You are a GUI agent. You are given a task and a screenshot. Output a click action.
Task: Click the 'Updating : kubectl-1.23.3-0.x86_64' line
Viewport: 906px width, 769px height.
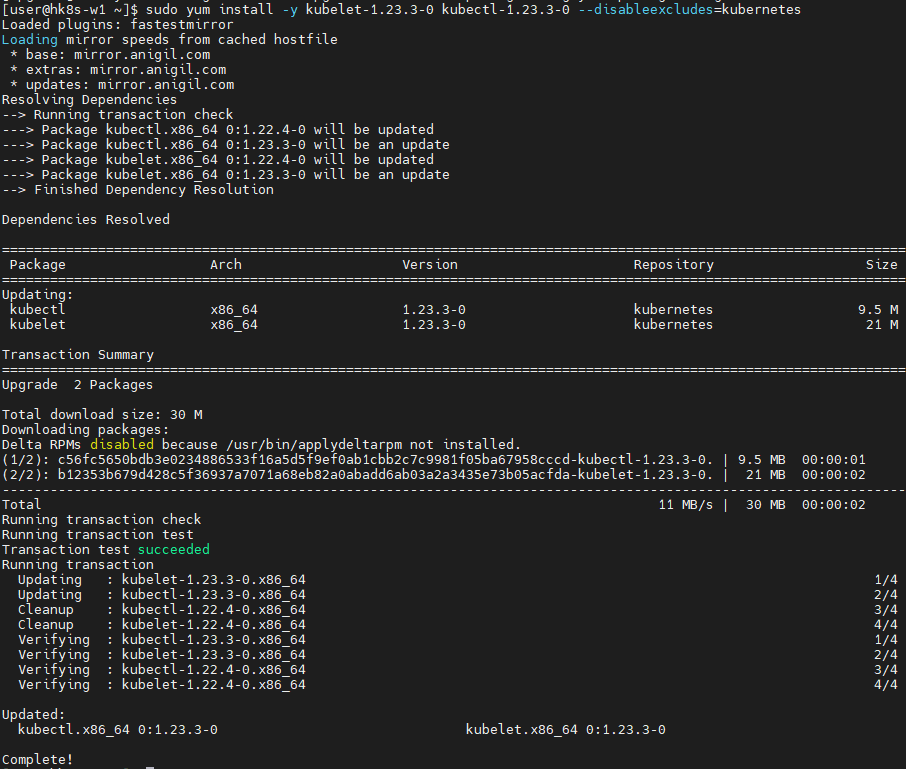[162, 595]
